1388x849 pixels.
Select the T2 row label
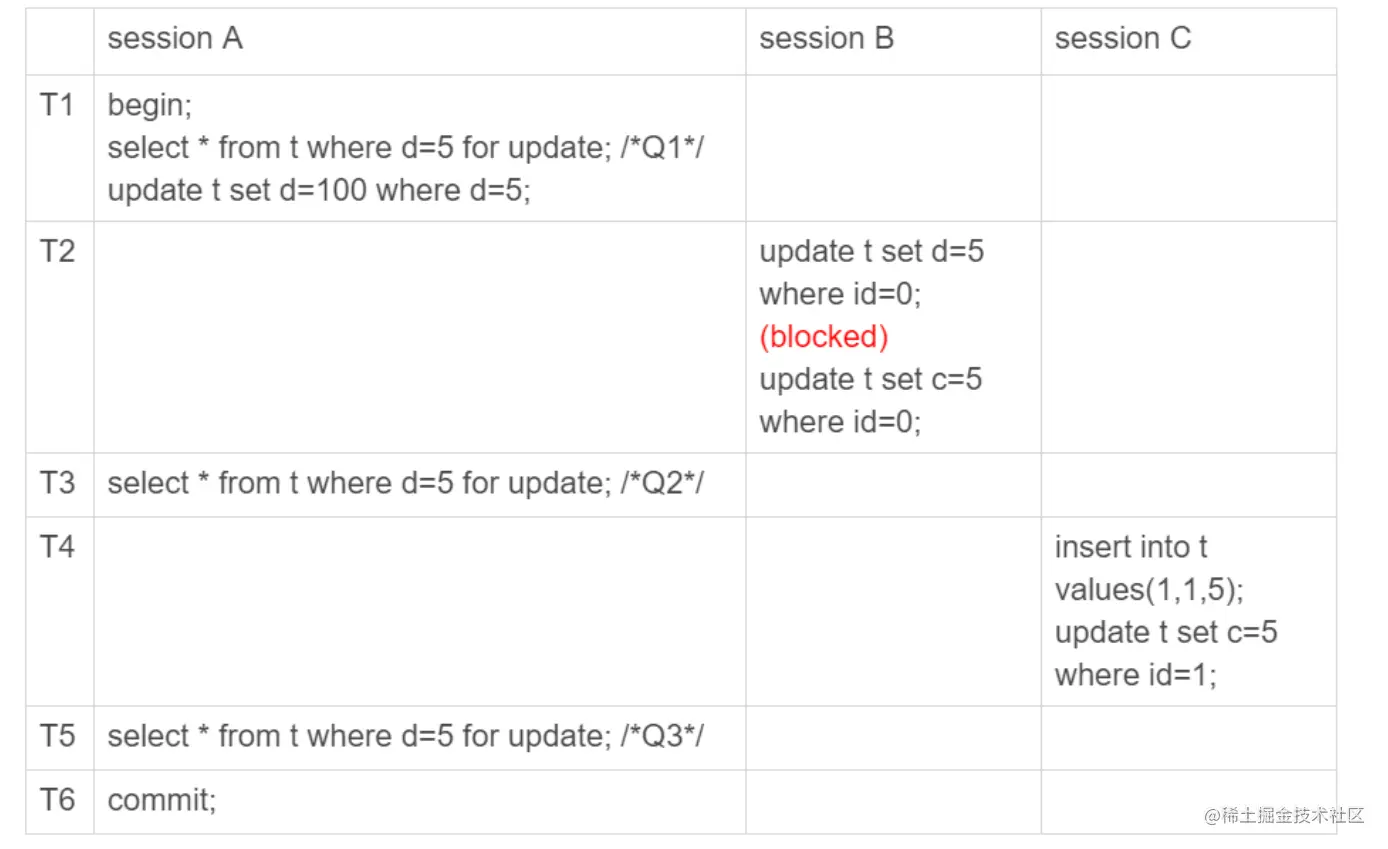58,251
